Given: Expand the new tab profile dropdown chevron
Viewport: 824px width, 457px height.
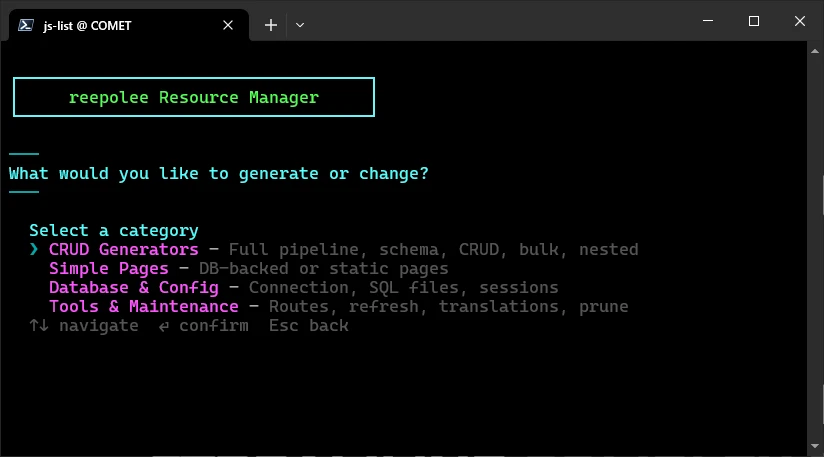Looking at the screenshot, I should tap(300, 25).
